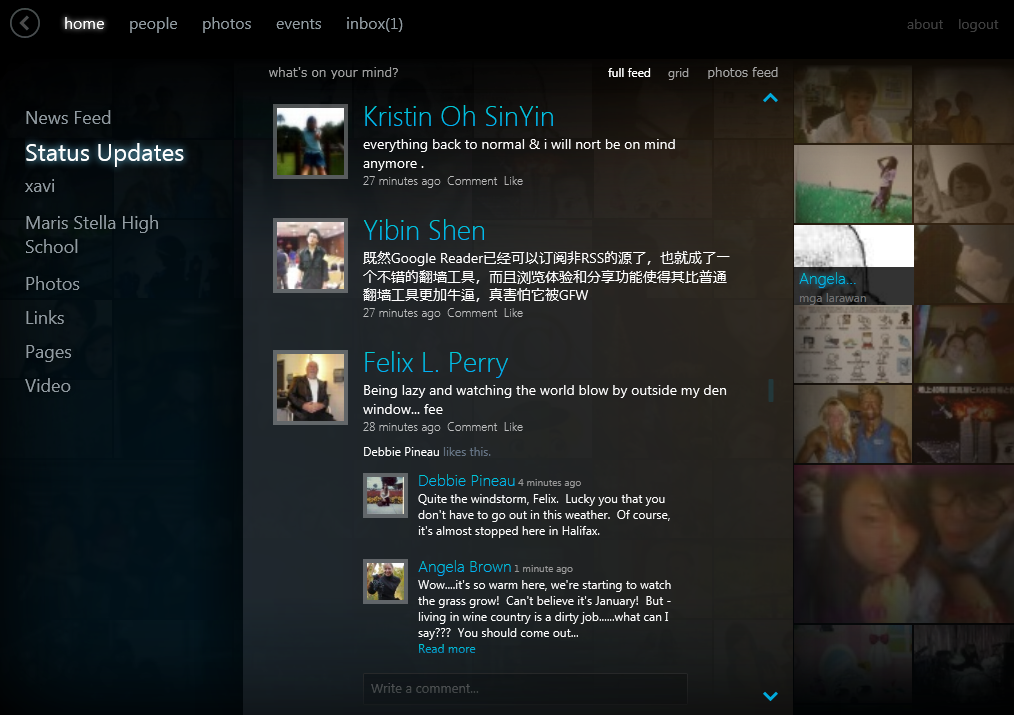Like Felix L. Perry's status

pyautogui.click(x=513, y=427)
